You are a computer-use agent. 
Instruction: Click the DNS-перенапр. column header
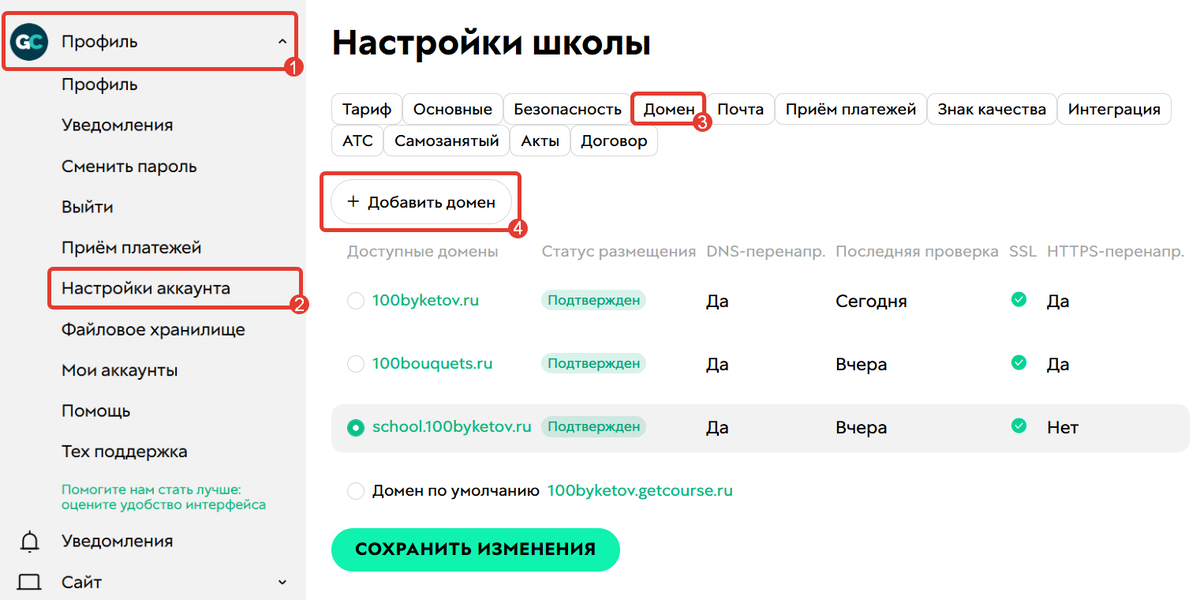coord(765,251)
